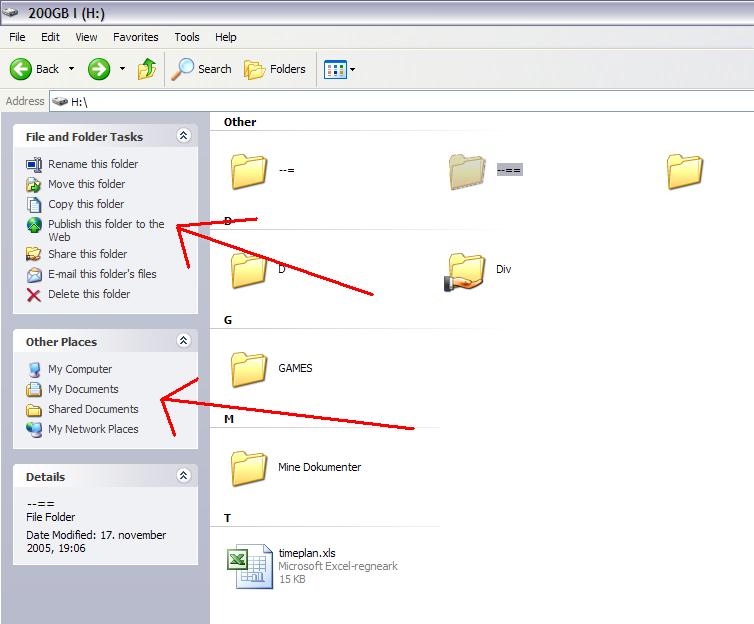The width and height of the screenshot is (754, 624).
Task: Click the timeplan.xls file name
Action: (307, 553)
